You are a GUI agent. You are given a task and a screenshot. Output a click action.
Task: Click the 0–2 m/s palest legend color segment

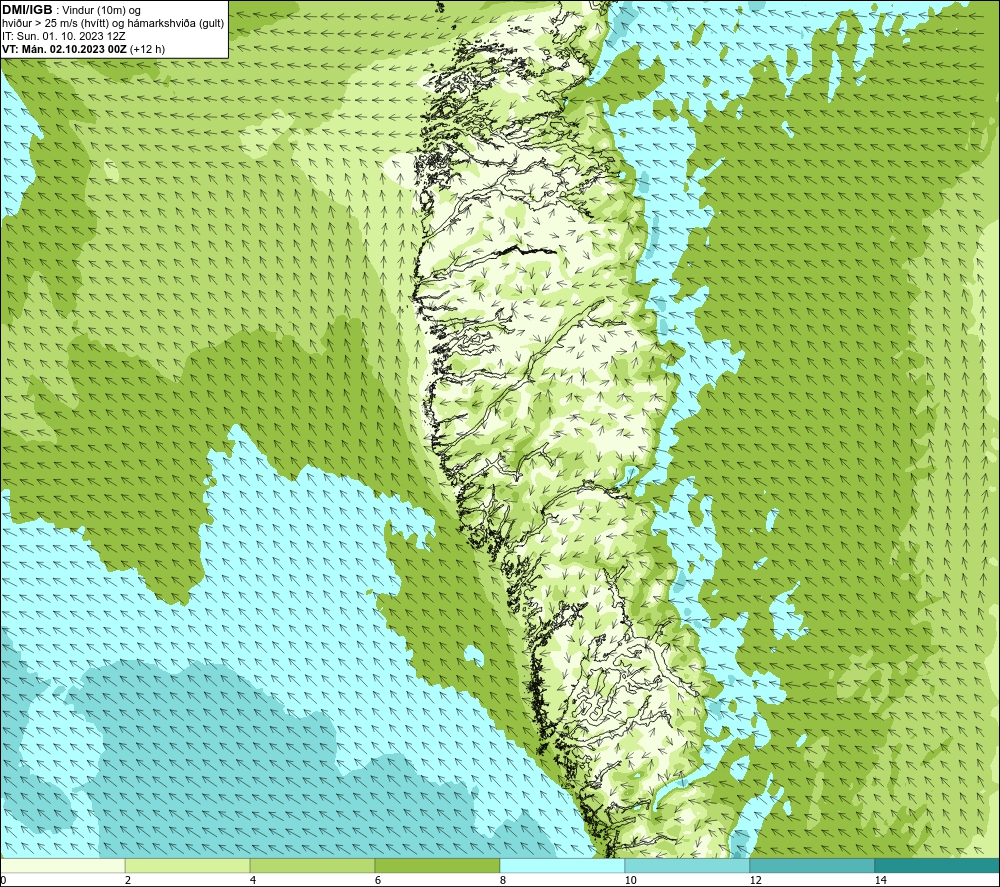62,865
